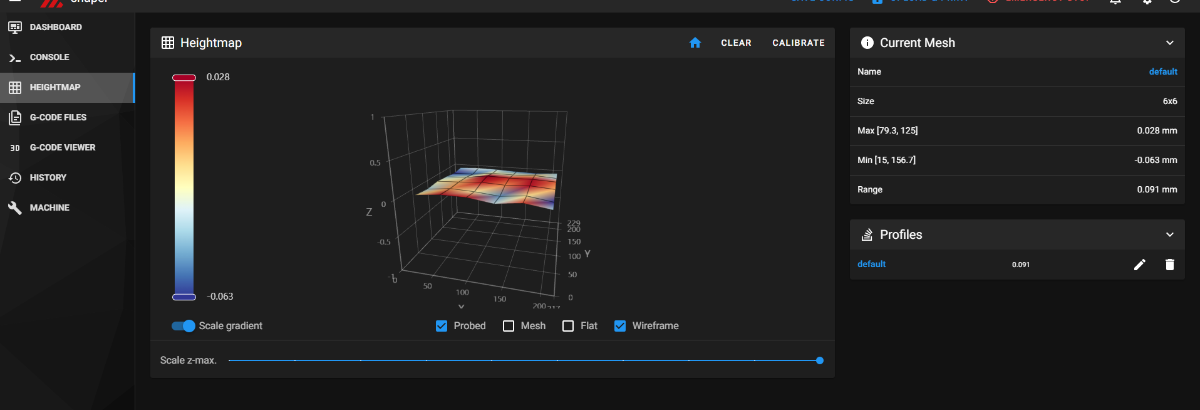Uncheck the Probed checkbox
The image size is (1200, 410).
[x=442, y=326]
